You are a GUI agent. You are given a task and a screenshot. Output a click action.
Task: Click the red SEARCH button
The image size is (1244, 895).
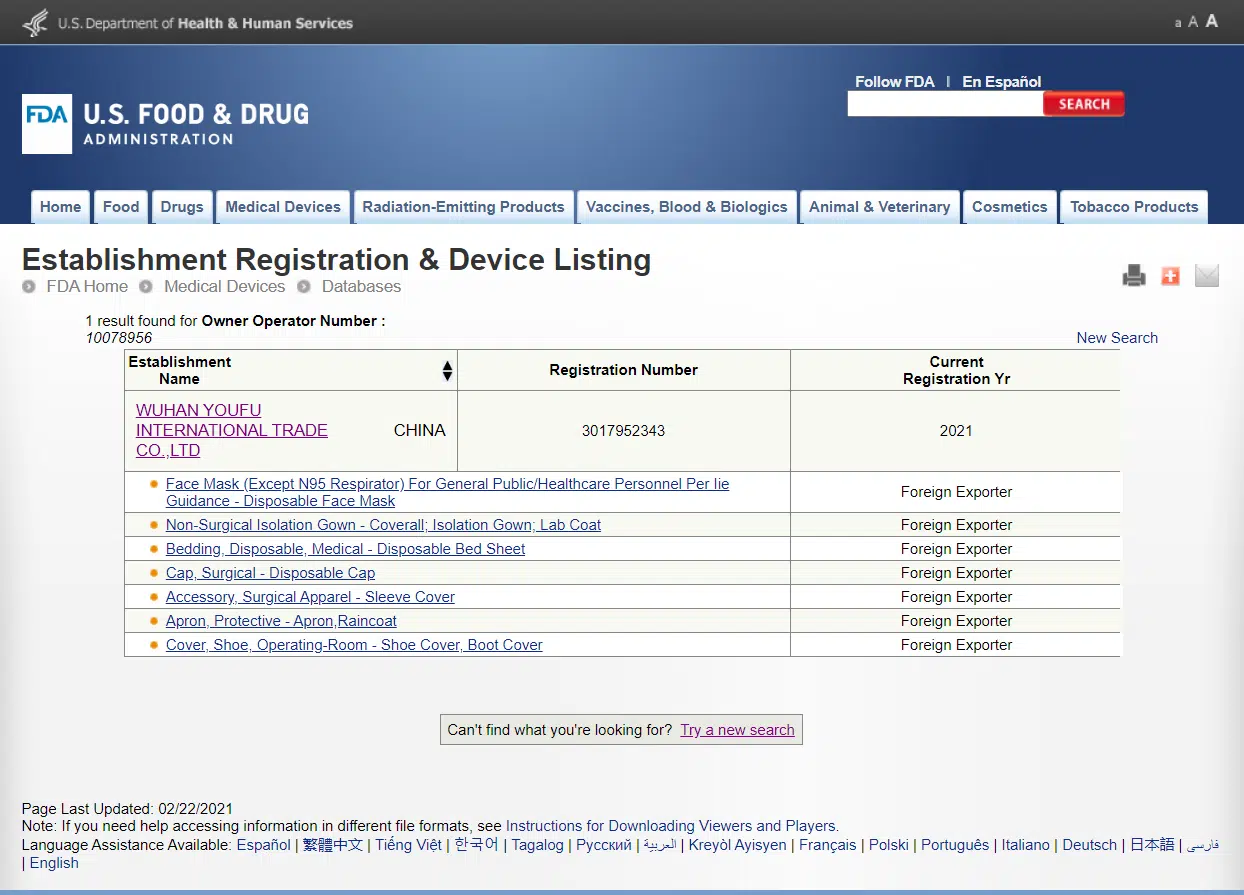(x=1084, y=104)
